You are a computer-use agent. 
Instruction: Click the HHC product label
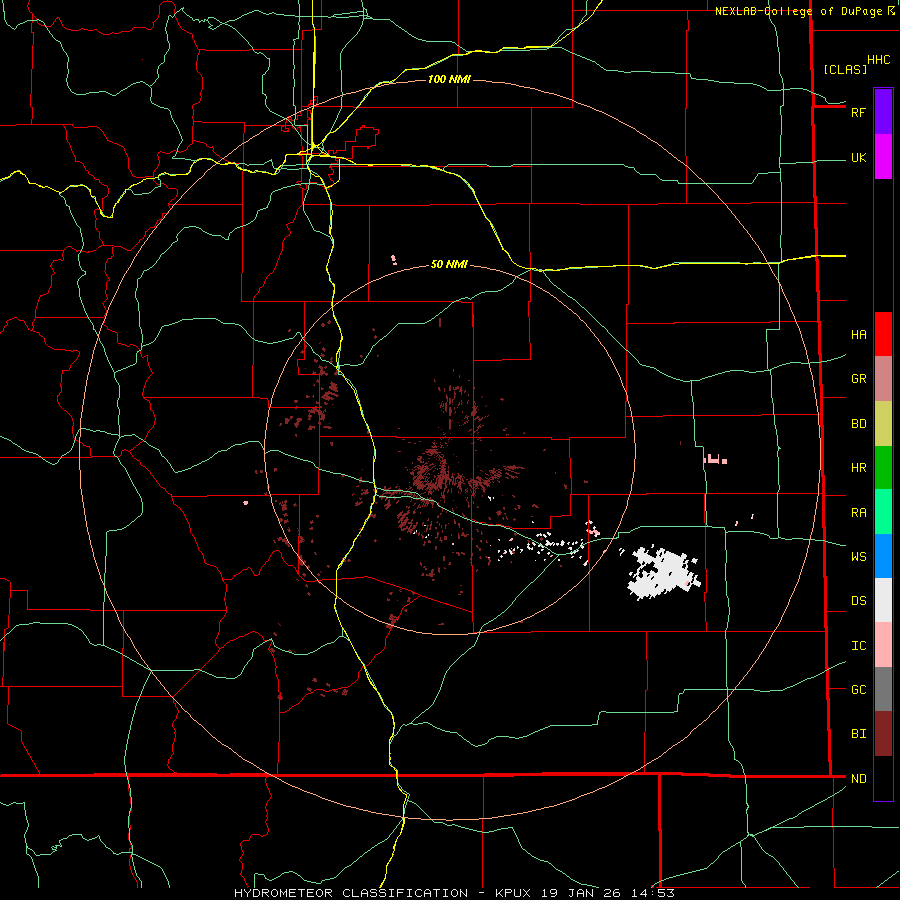coord(878,60)
